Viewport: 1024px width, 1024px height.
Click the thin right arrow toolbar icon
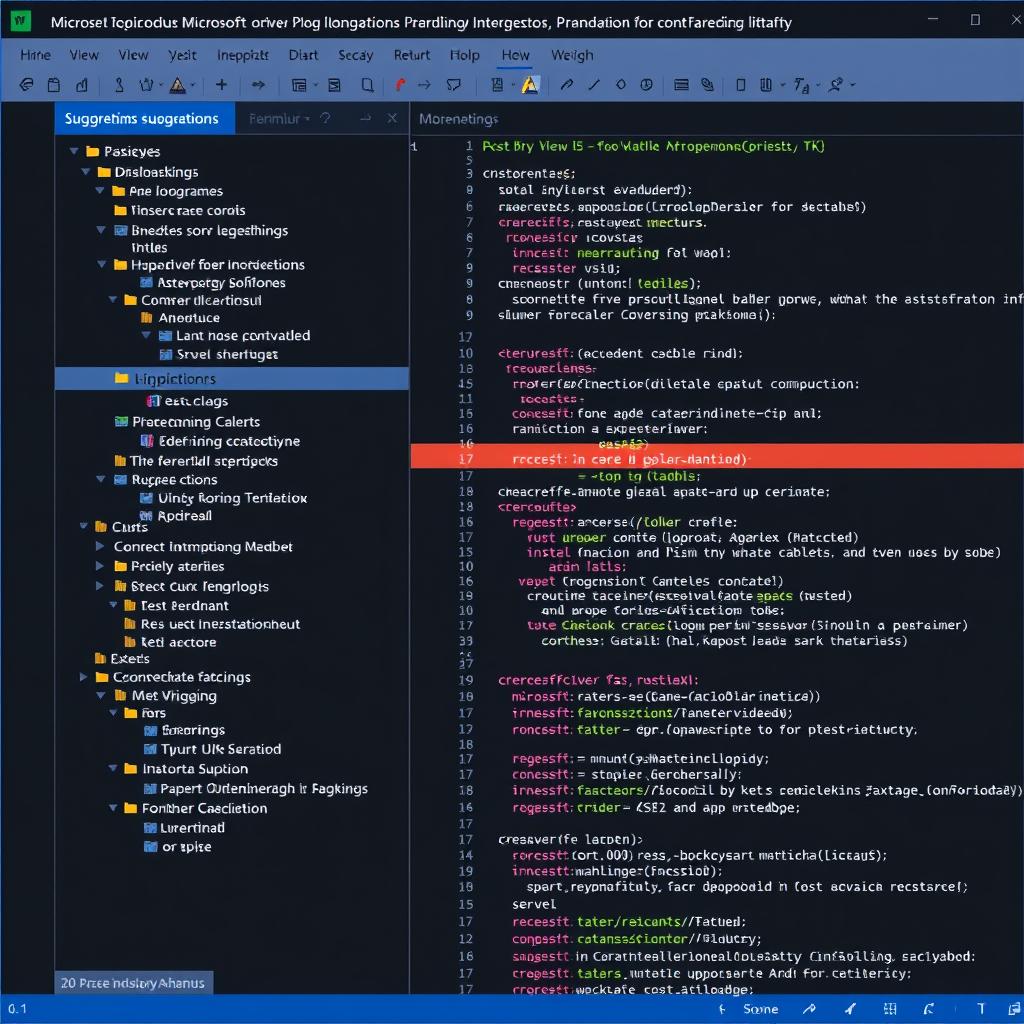[424, 84]
